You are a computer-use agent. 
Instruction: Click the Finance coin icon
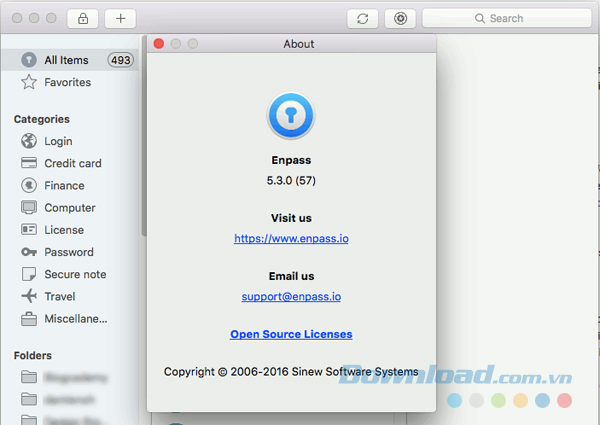coord(29,185)
